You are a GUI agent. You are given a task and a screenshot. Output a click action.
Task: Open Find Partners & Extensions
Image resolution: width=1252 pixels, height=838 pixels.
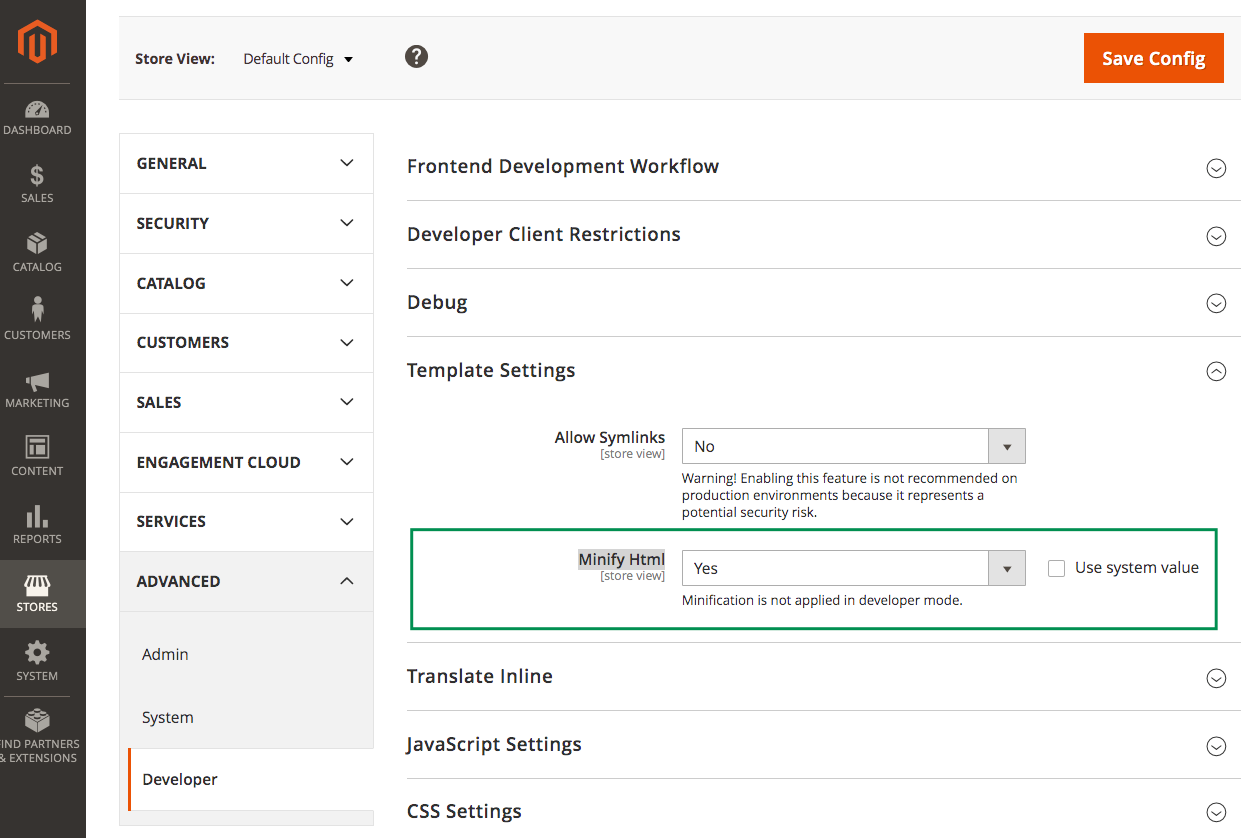[37, 730]
